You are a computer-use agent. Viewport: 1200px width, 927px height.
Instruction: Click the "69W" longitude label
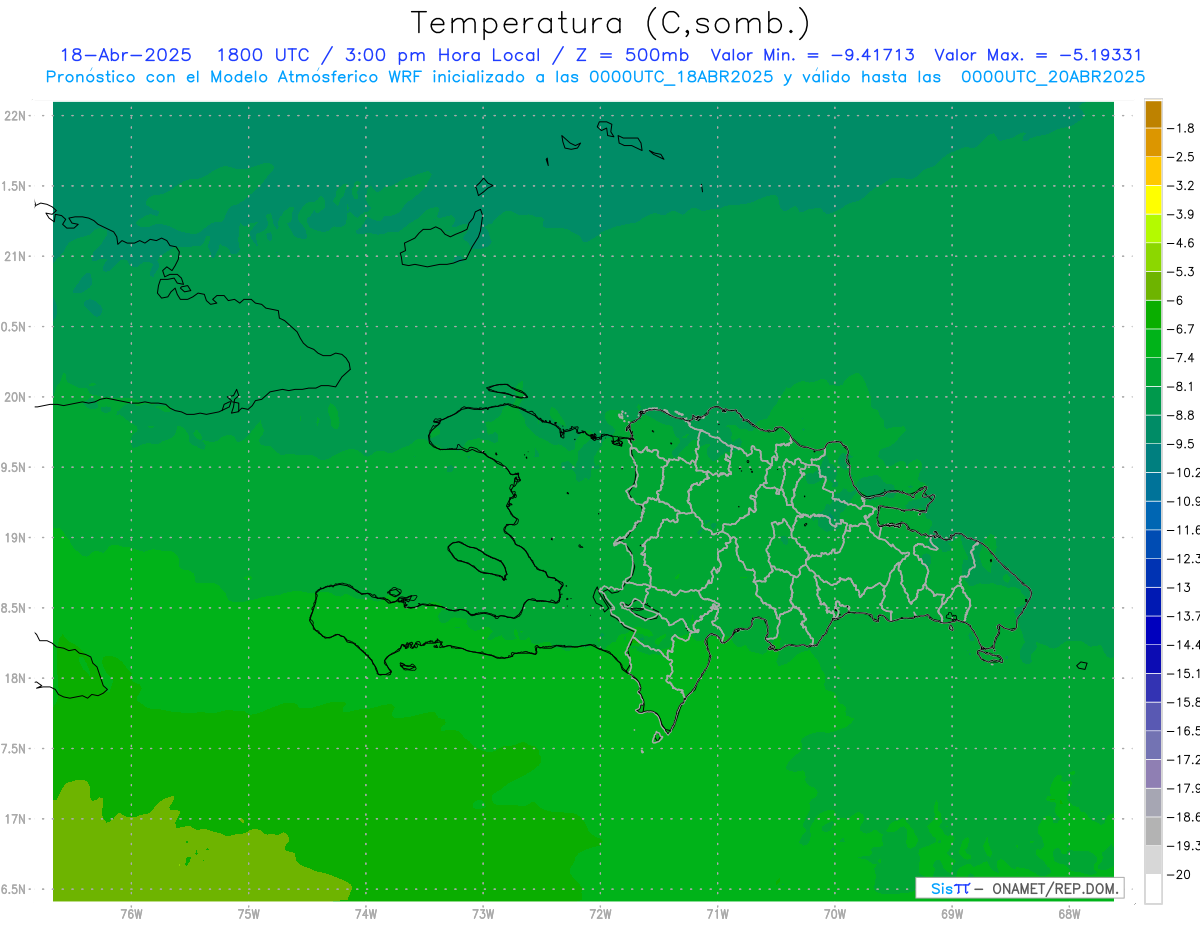pyautogui.click(x=952, y=913)
